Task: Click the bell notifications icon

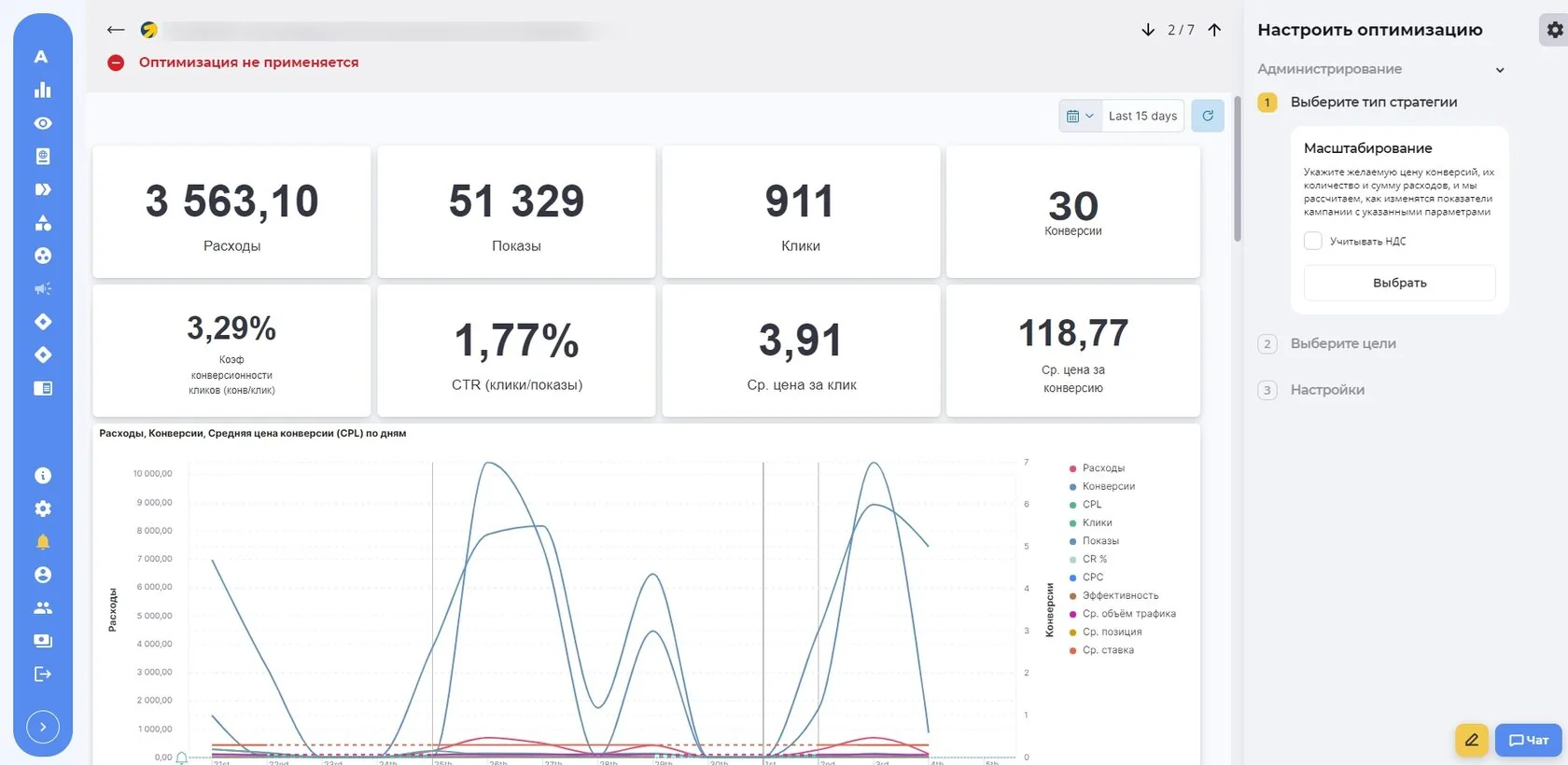Action: 43,542
